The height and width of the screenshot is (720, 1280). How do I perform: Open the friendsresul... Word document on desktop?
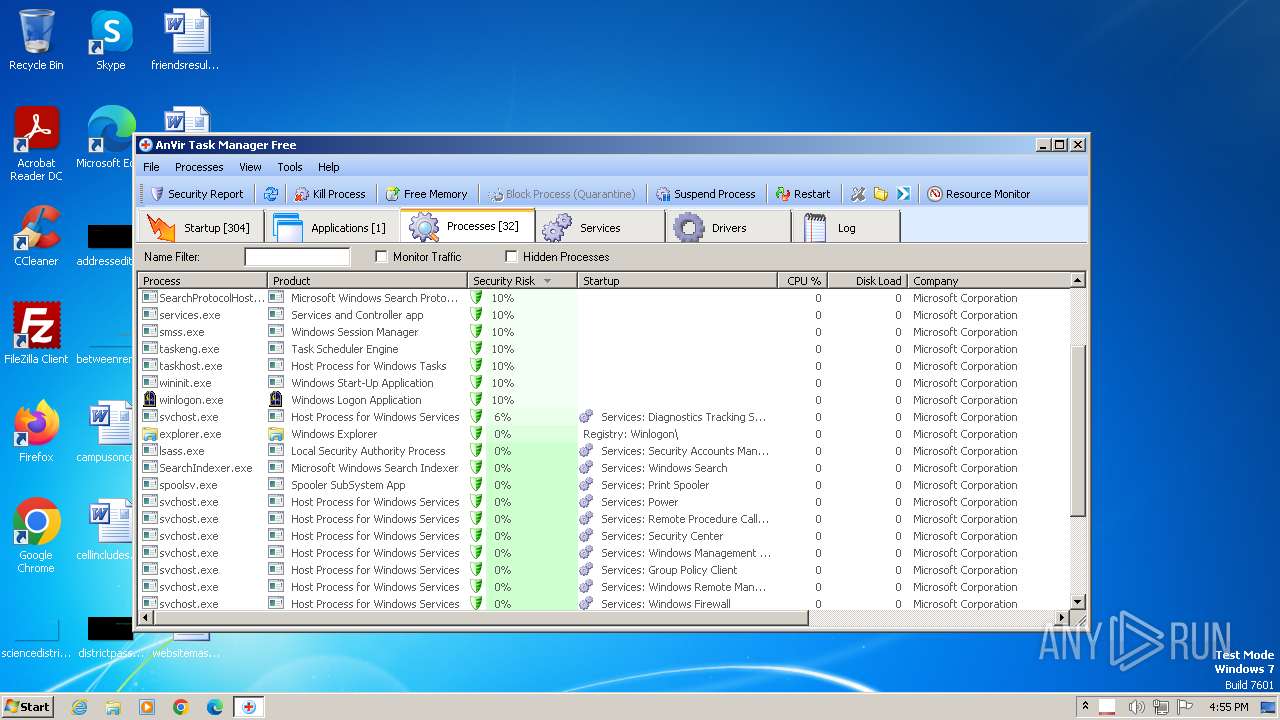(185, 41)
